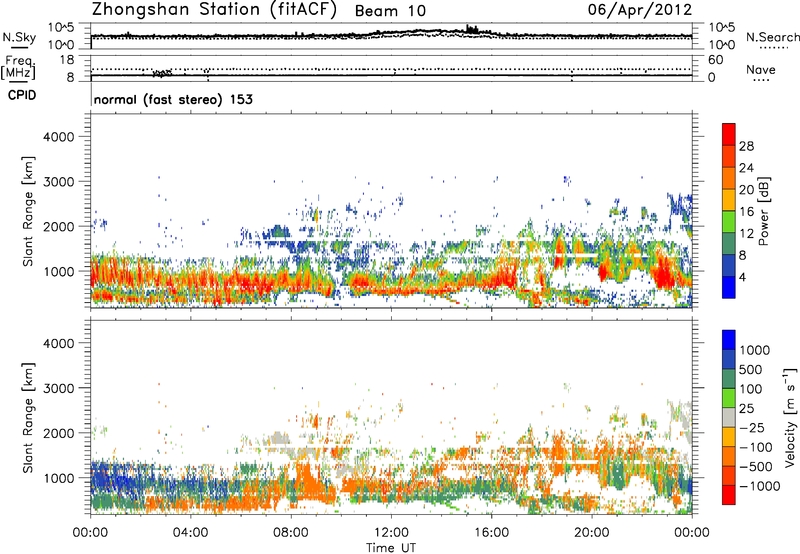This screenshot has width=800, height=554.
Task: Click the title 'Zhongshan Station (fitACF)'
Action: [214, 9]
